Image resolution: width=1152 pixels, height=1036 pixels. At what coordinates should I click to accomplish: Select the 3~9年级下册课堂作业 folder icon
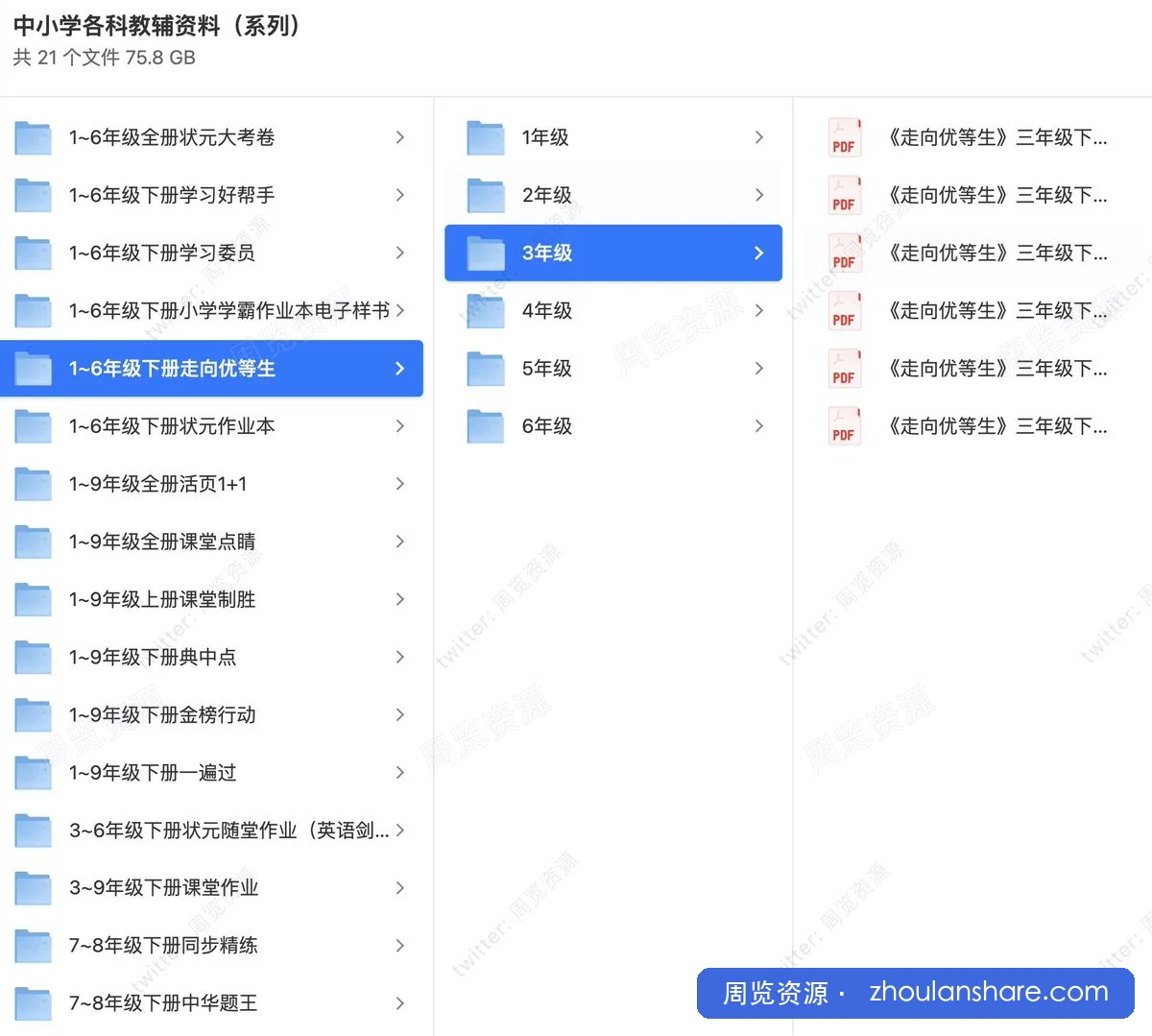[x=34, y=888]
